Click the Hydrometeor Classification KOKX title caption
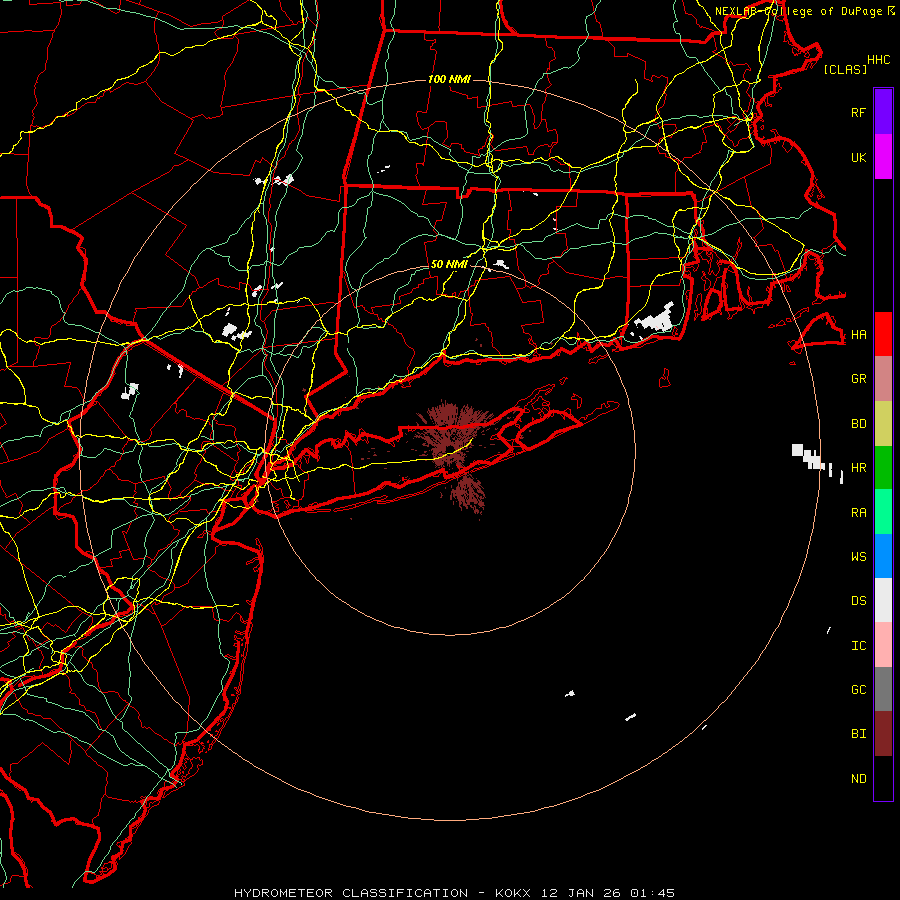This screenshot has width=900, height=900. point(454,893)
